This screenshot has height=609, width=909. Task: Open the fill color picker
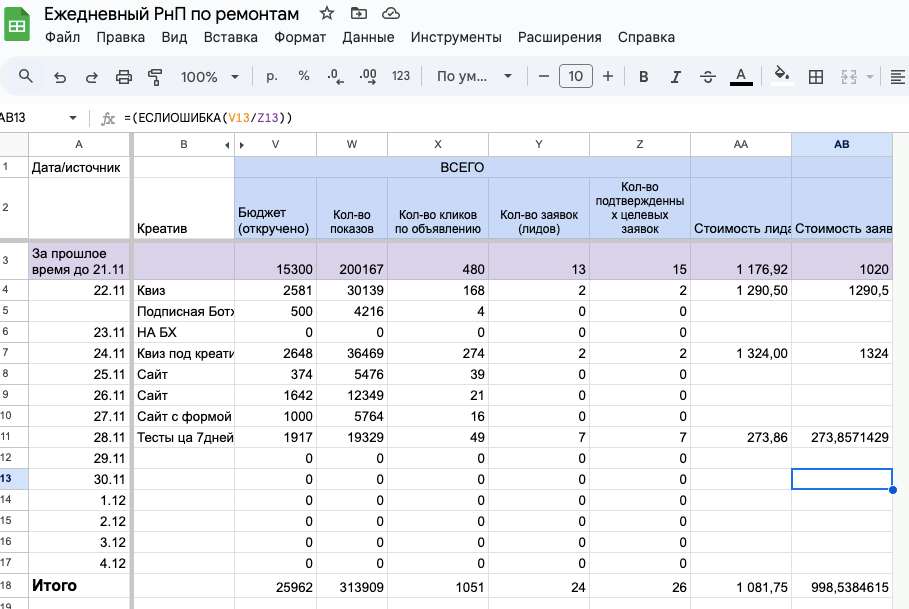(x=782, y=75)
